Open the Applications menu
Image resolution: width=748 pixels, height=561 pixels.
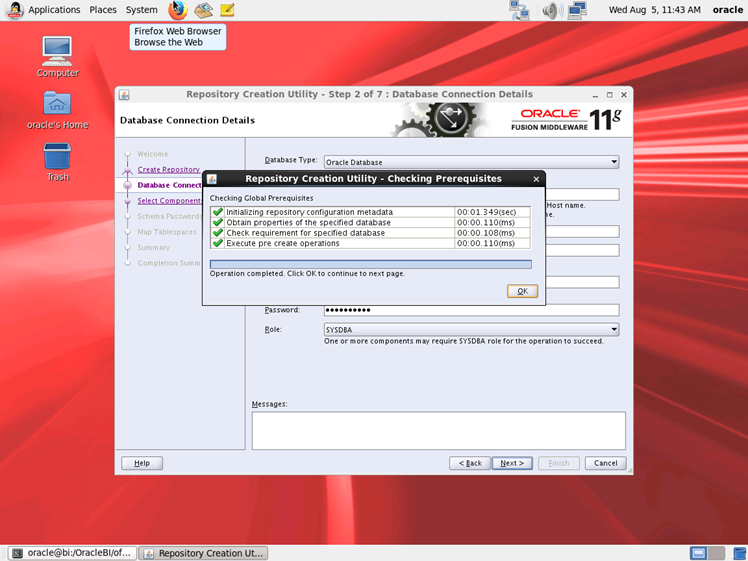pyautogui.click(x=54, y=10)
